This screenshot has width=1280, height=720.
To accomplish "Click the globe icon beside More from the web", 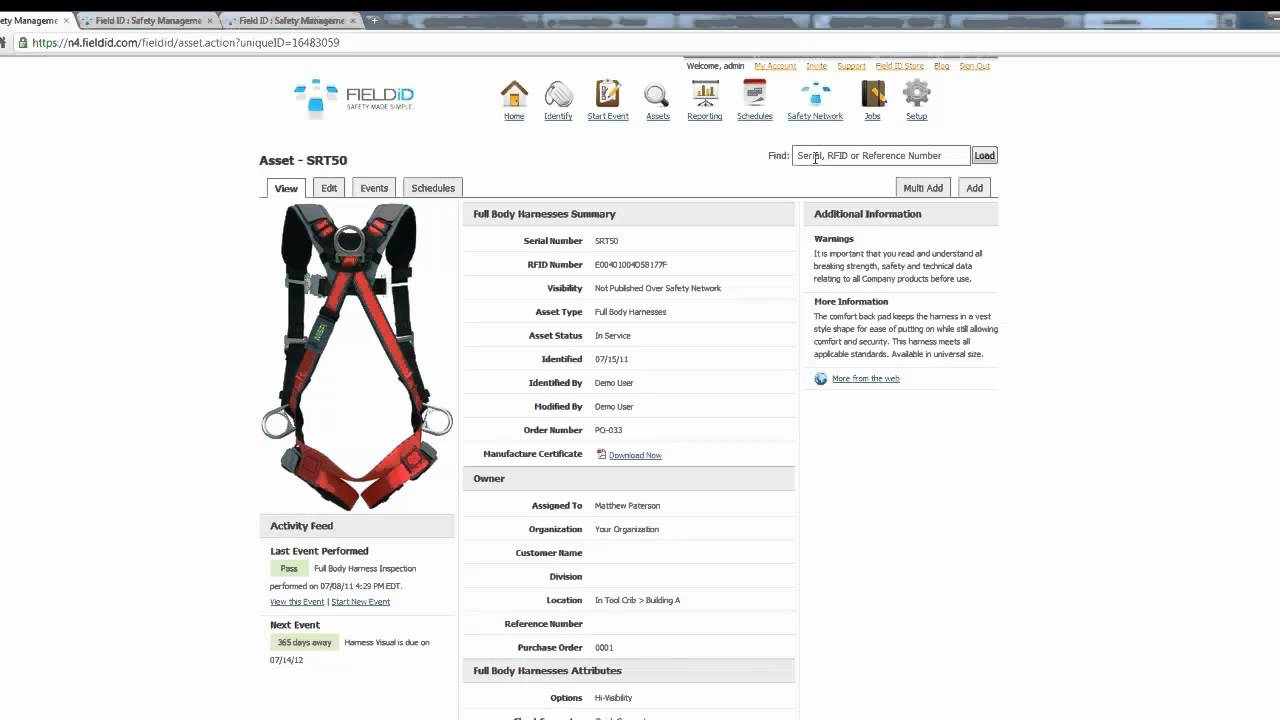I will click(821, 379).
